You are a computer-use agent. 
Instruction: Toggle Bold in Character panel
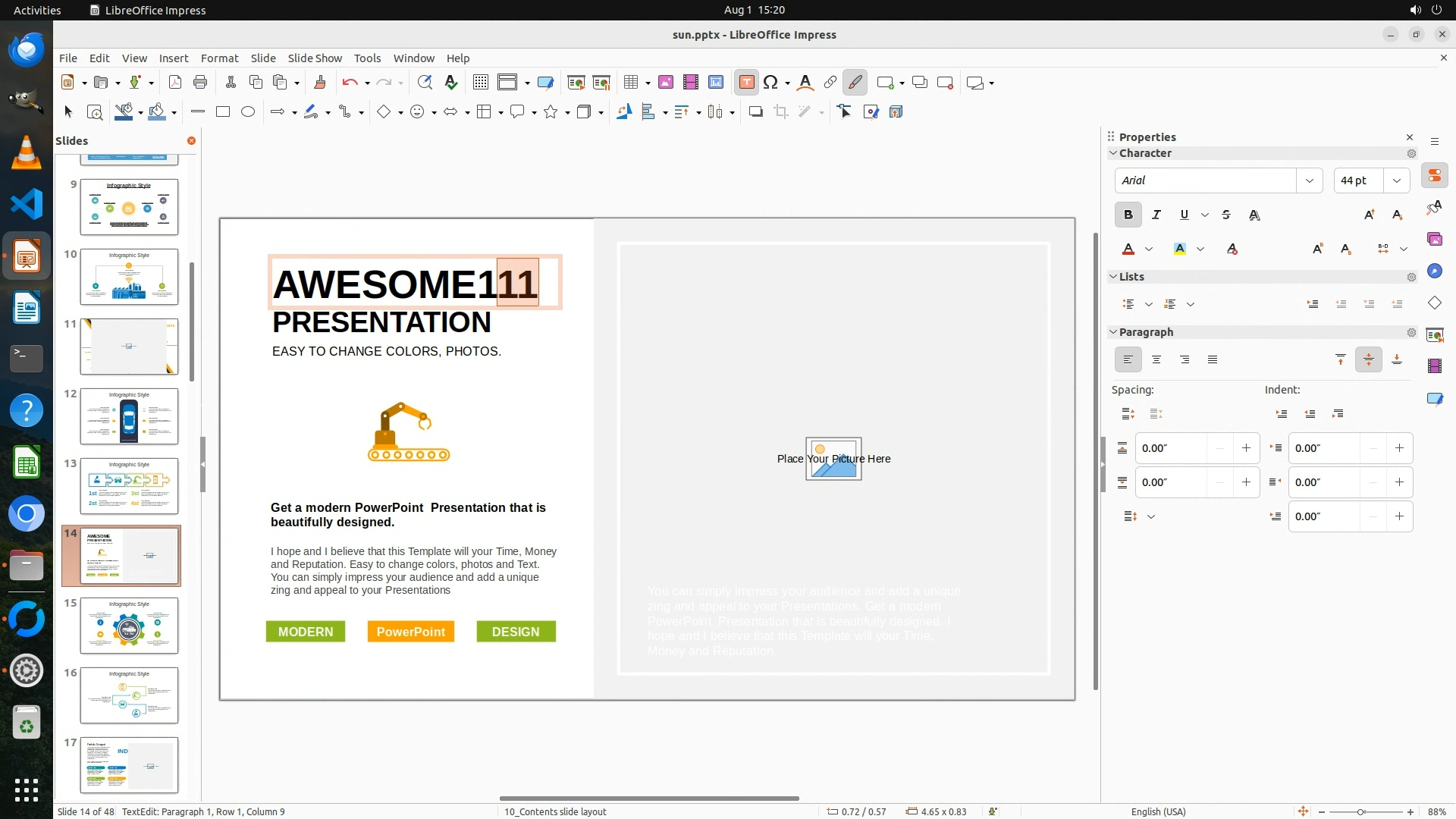(x=1128, y=215)
